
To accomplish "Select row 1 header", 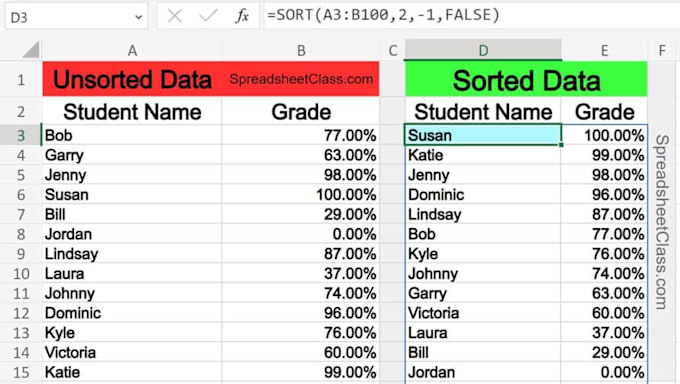I will 21,79.
